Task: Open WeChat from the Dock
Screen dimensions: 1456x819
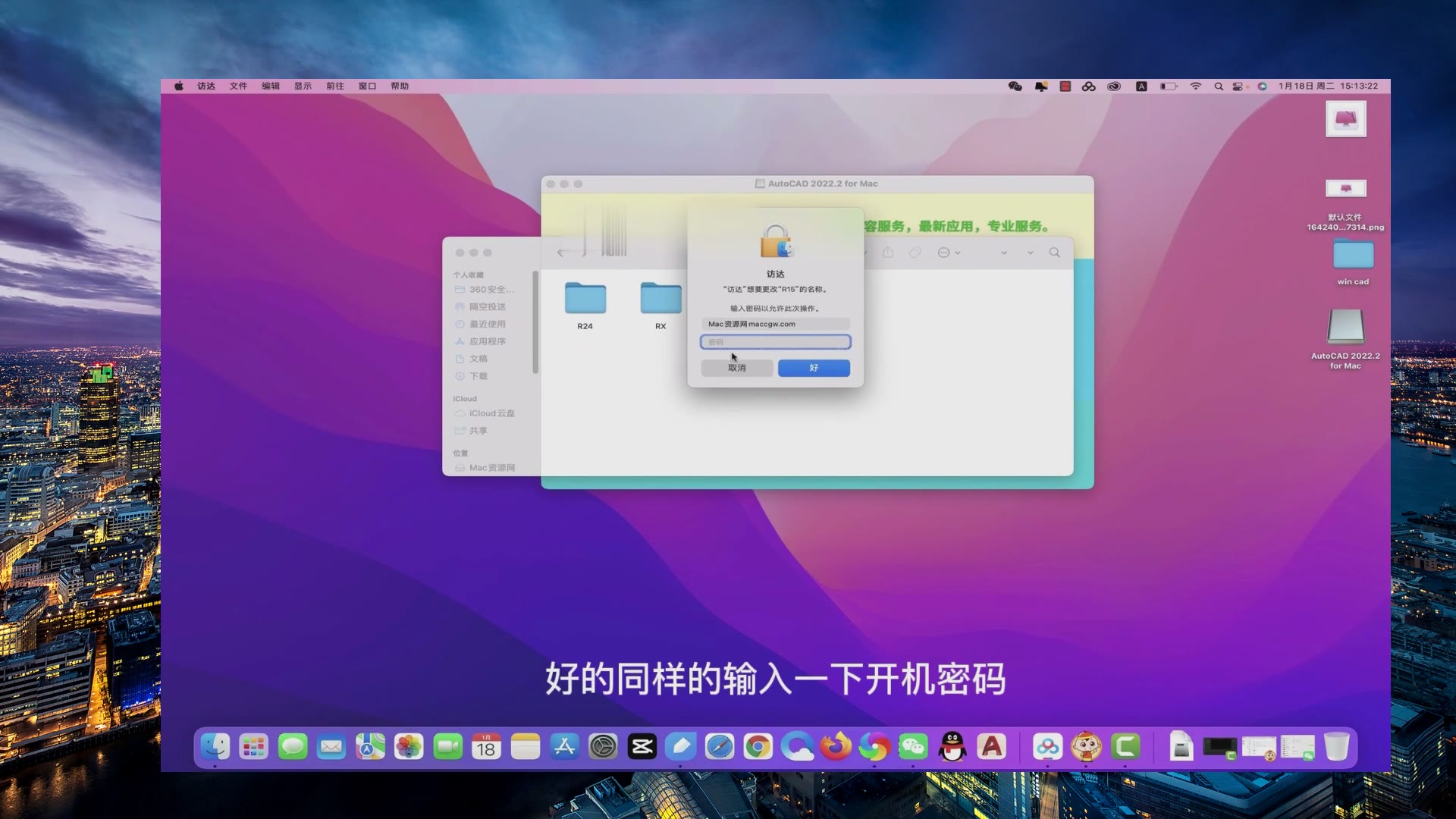Action: 914,747
